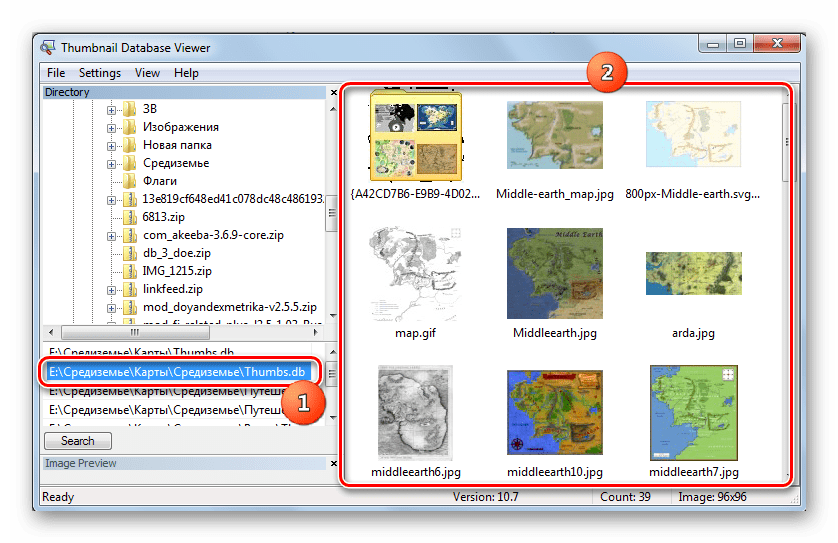This screenshot has width=838, height=543.
Task: Click the Флаги folder icon
Action: [x=129, y=182]
